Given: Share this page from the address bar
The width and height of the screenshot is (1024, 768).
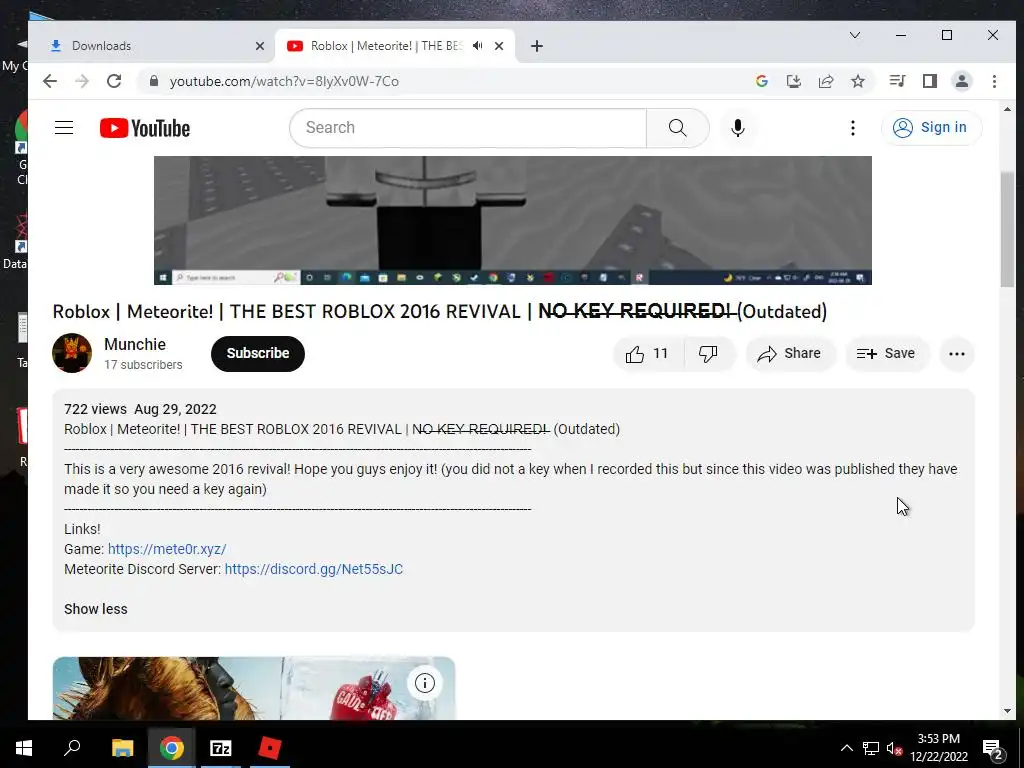Looking at the screenshot, I should coord(825,81).
